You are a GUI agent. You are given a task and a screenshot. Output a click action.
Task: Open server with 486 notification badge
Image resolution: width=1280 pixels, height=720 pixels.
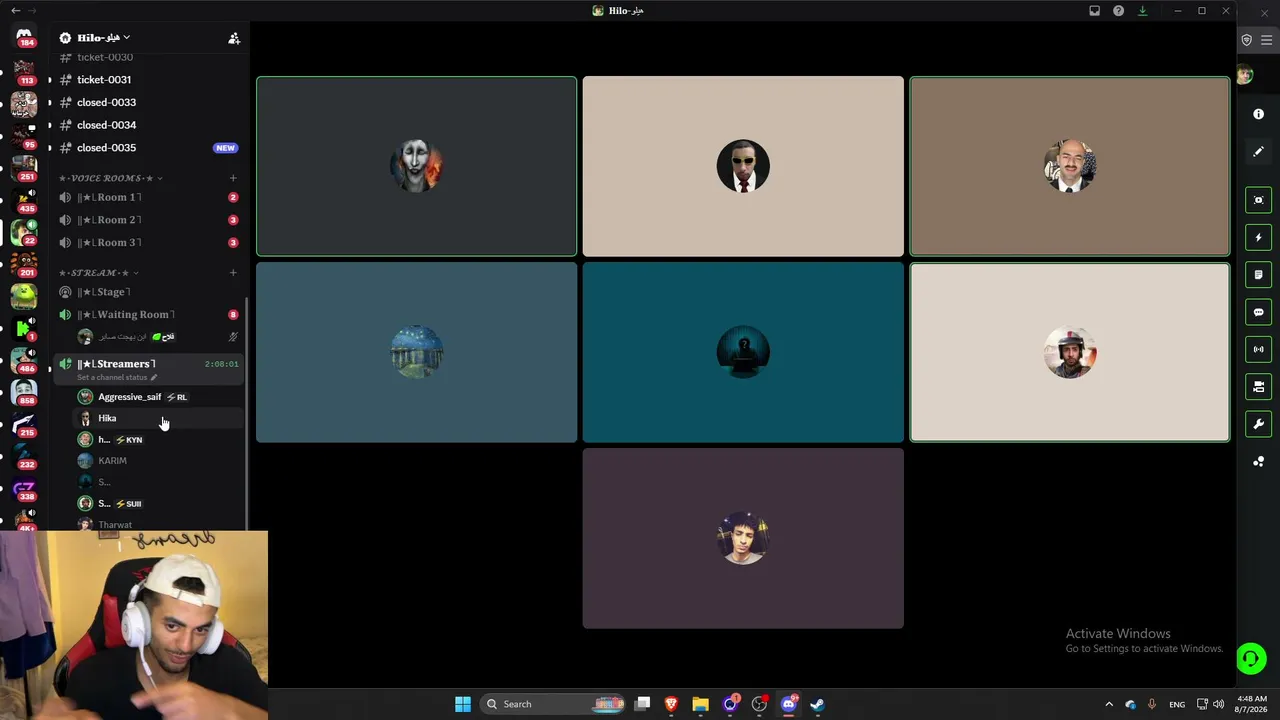click(x=24, y=360)
